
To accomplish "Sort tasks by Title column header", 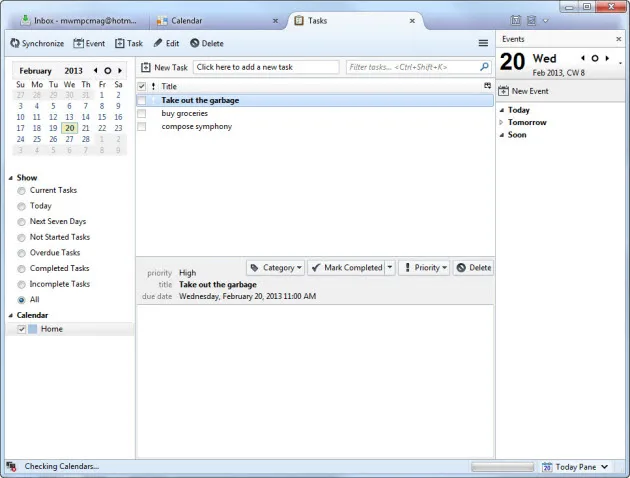I will pyautogui.click(x=169, y=86).
